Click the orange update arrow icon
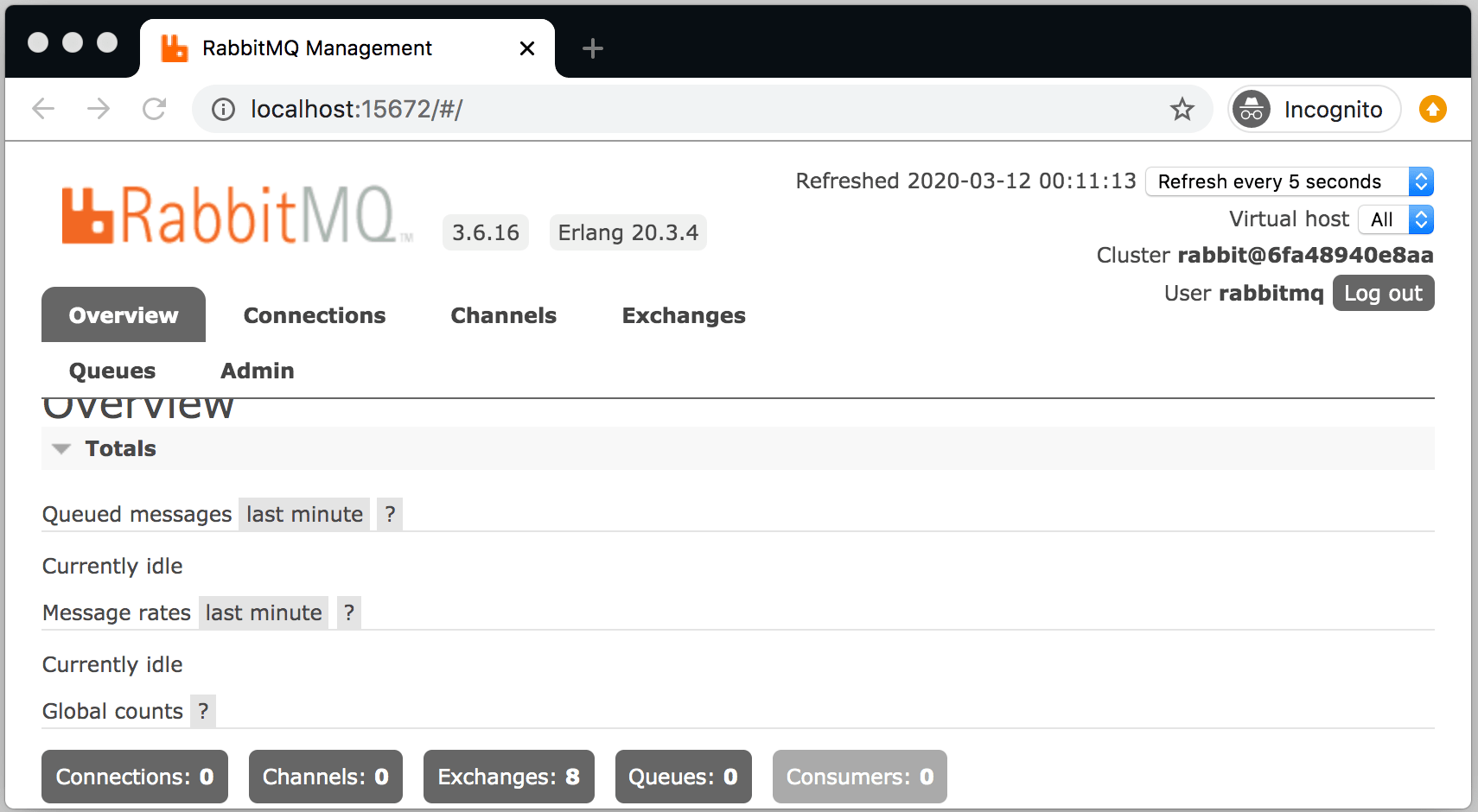 (x=1432, y=109)
